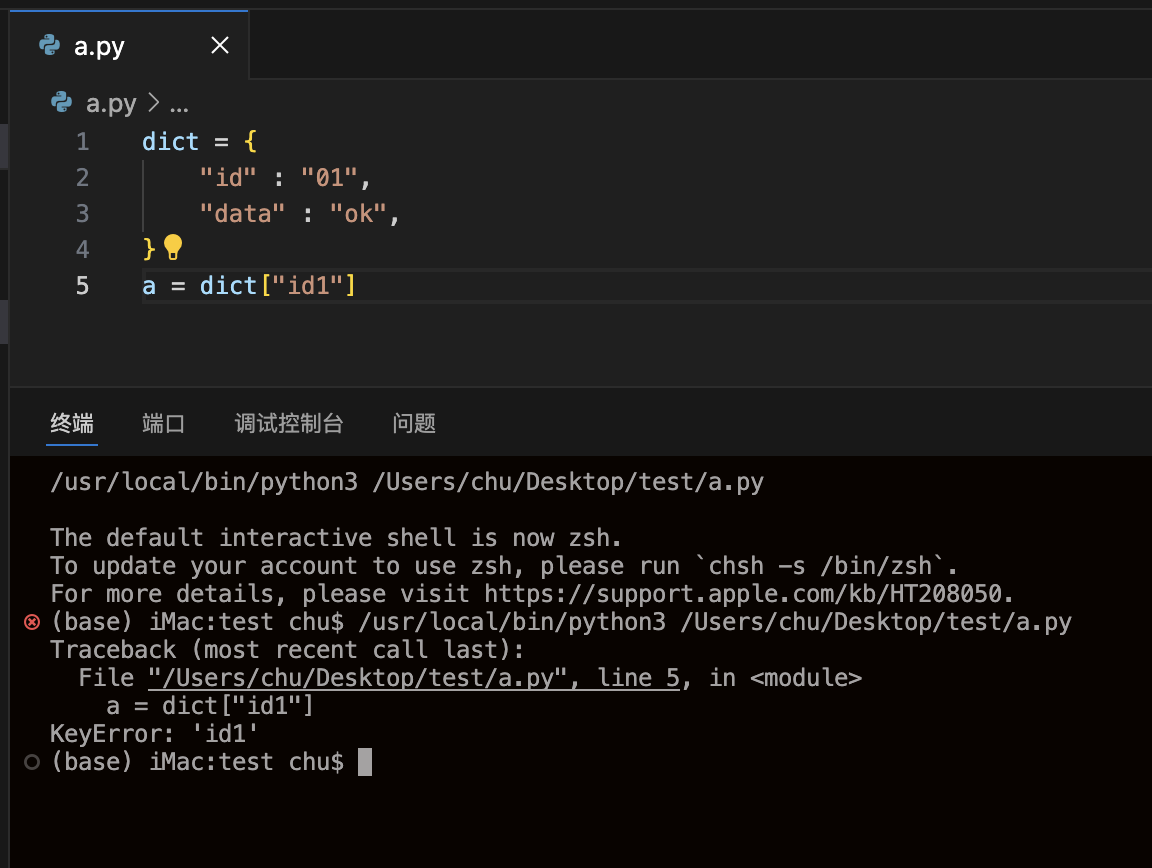Screen dimensions: 1152x868
Task: Click the Python icon in the breadcrumb
Action: 61,103
